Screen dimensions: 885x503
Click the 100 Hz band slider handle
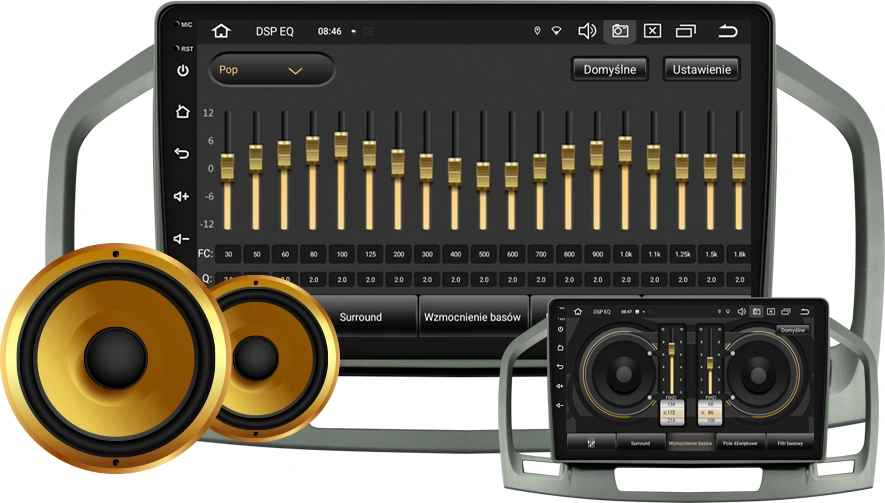(x=341, y=145)
